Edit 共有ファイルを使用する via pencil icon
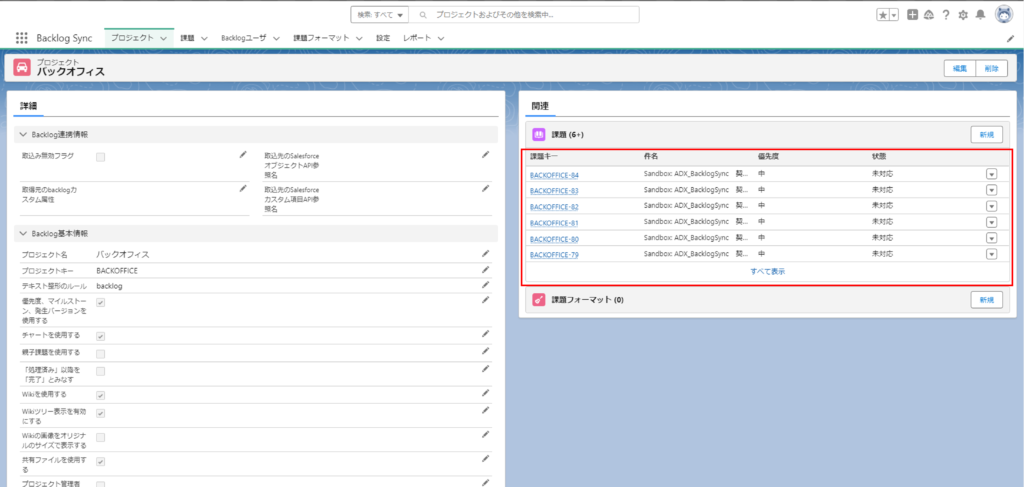 pos(485,459)
